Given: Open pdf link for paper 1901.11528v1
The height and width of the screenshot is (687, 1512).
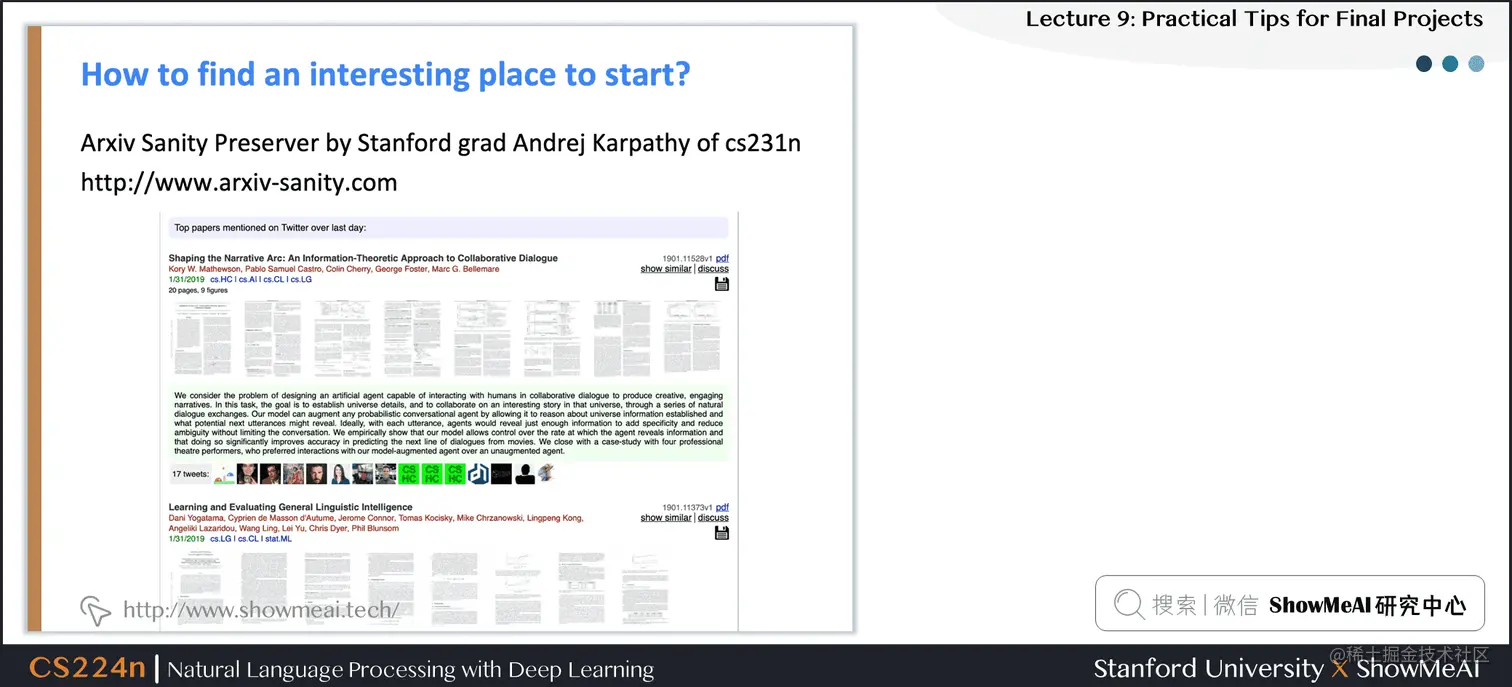Looking at the screenshot, I should coord(722,258).
